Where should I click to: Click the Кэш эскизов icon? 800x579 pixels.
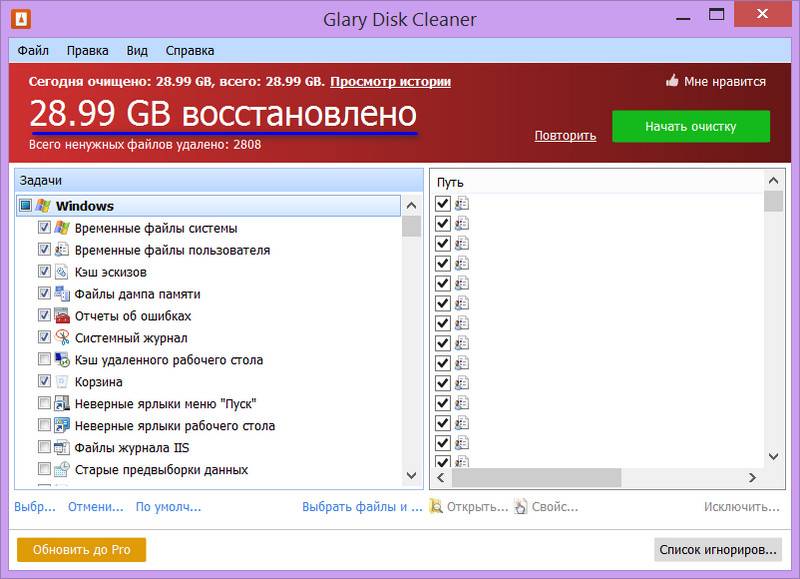pyautogui.click(x=62, y=272)
